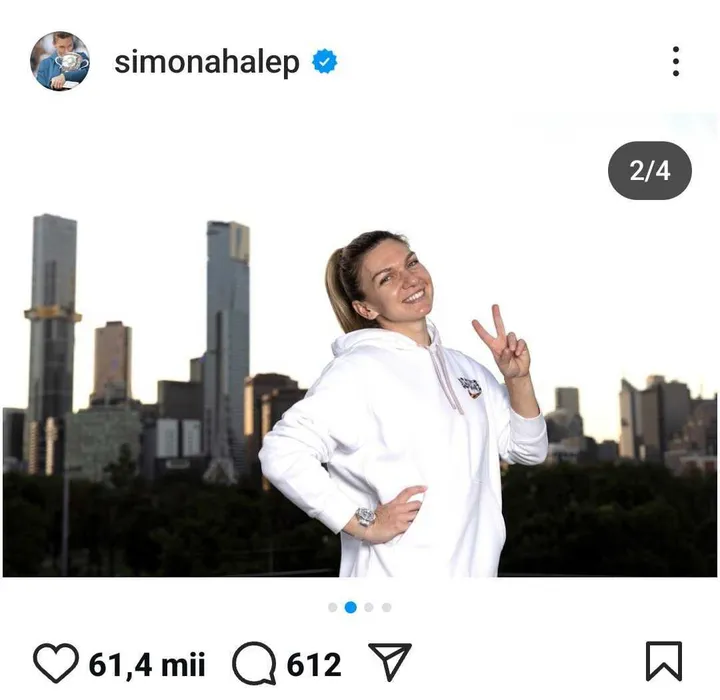Go to the third carousel dot
Image resolution: width=720 pixels, height=700 pixels.
click(368, 608)
